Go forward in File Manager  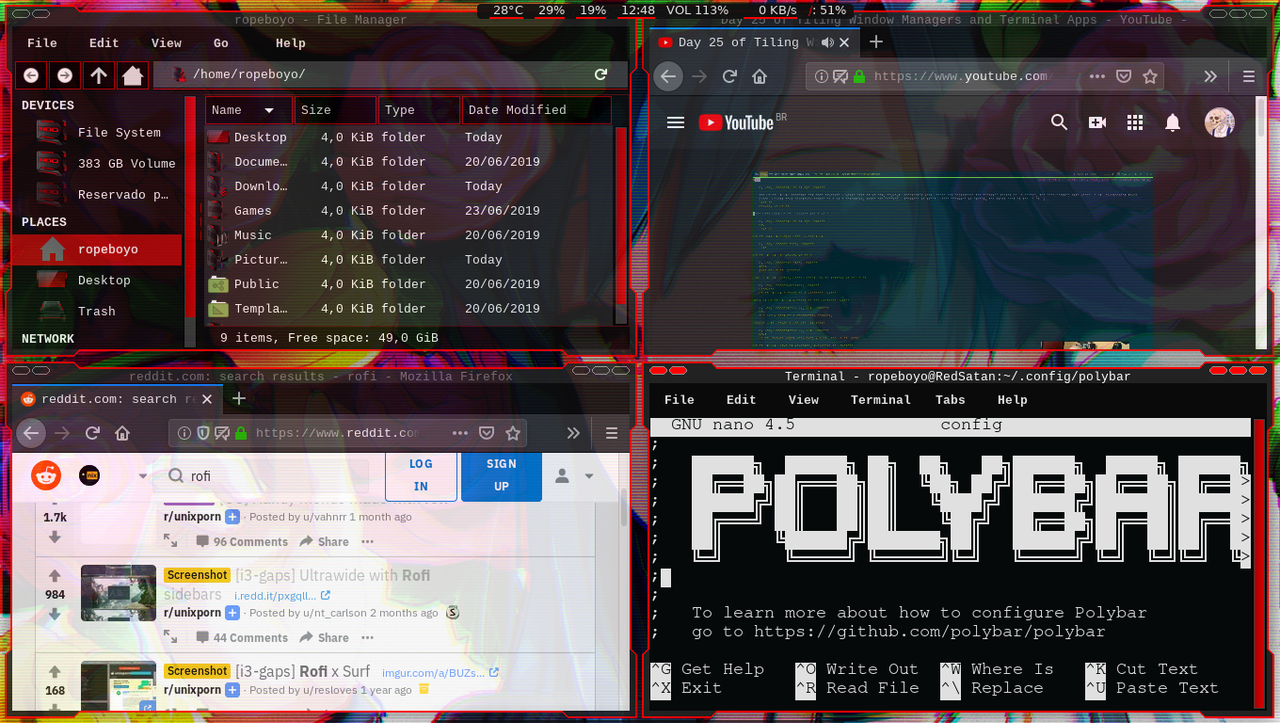[64, 75]
